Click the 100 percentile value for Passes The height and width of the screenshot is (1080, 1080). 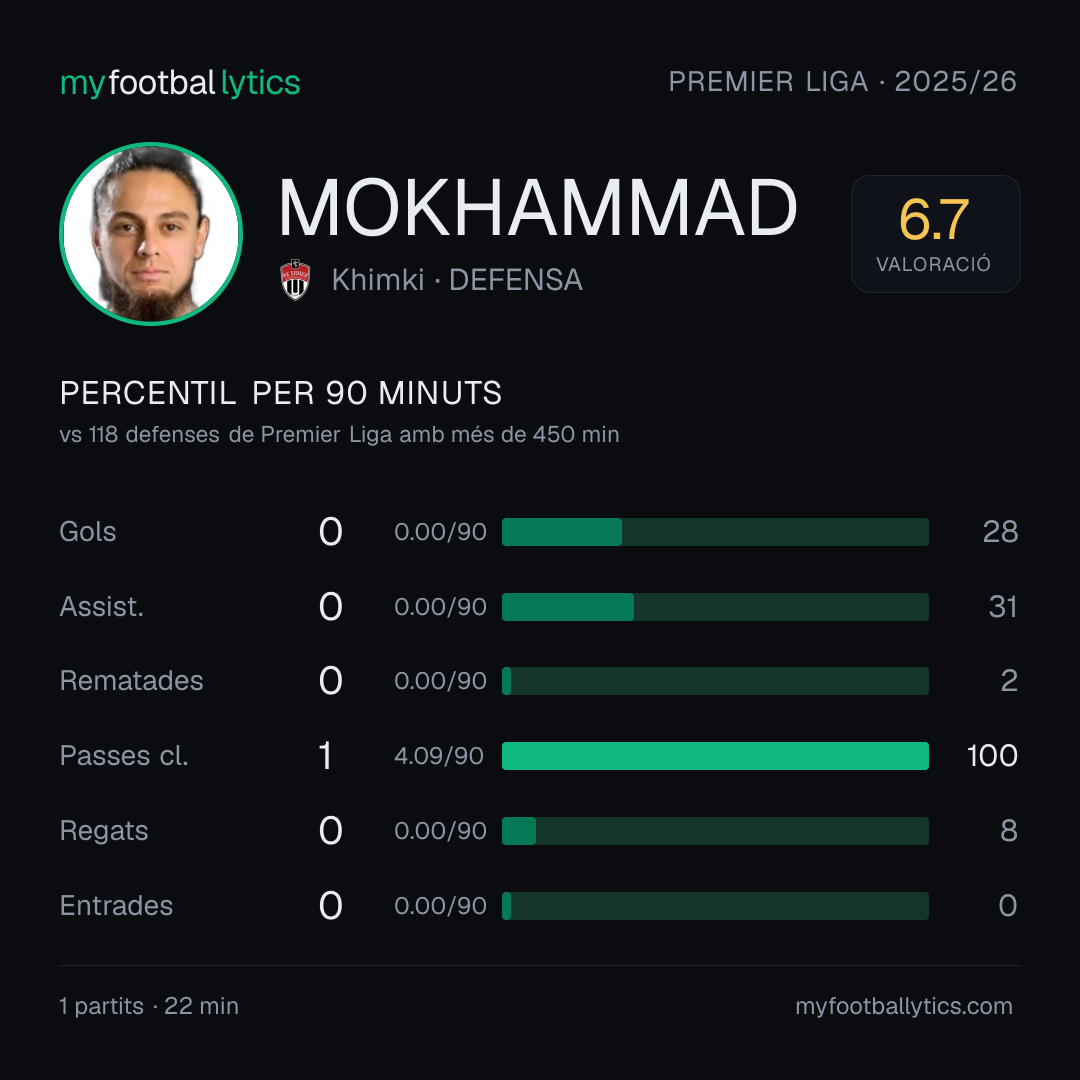(x=992, y=756)
